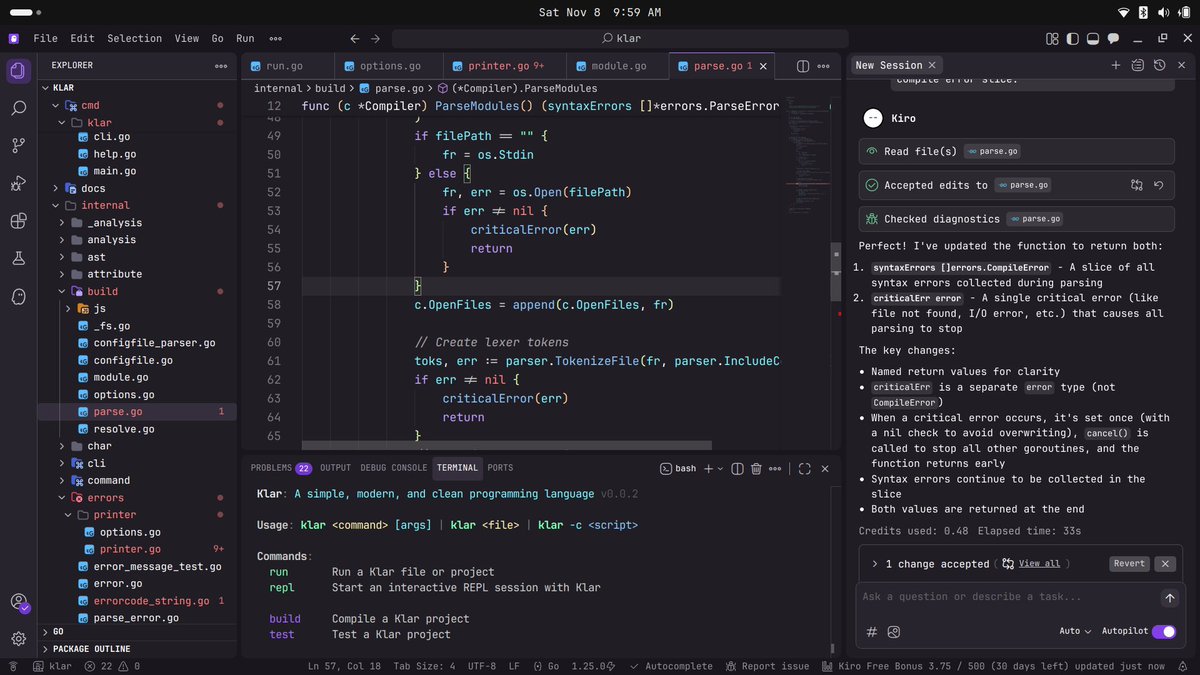Attach an image to the chat

point(894,632)
